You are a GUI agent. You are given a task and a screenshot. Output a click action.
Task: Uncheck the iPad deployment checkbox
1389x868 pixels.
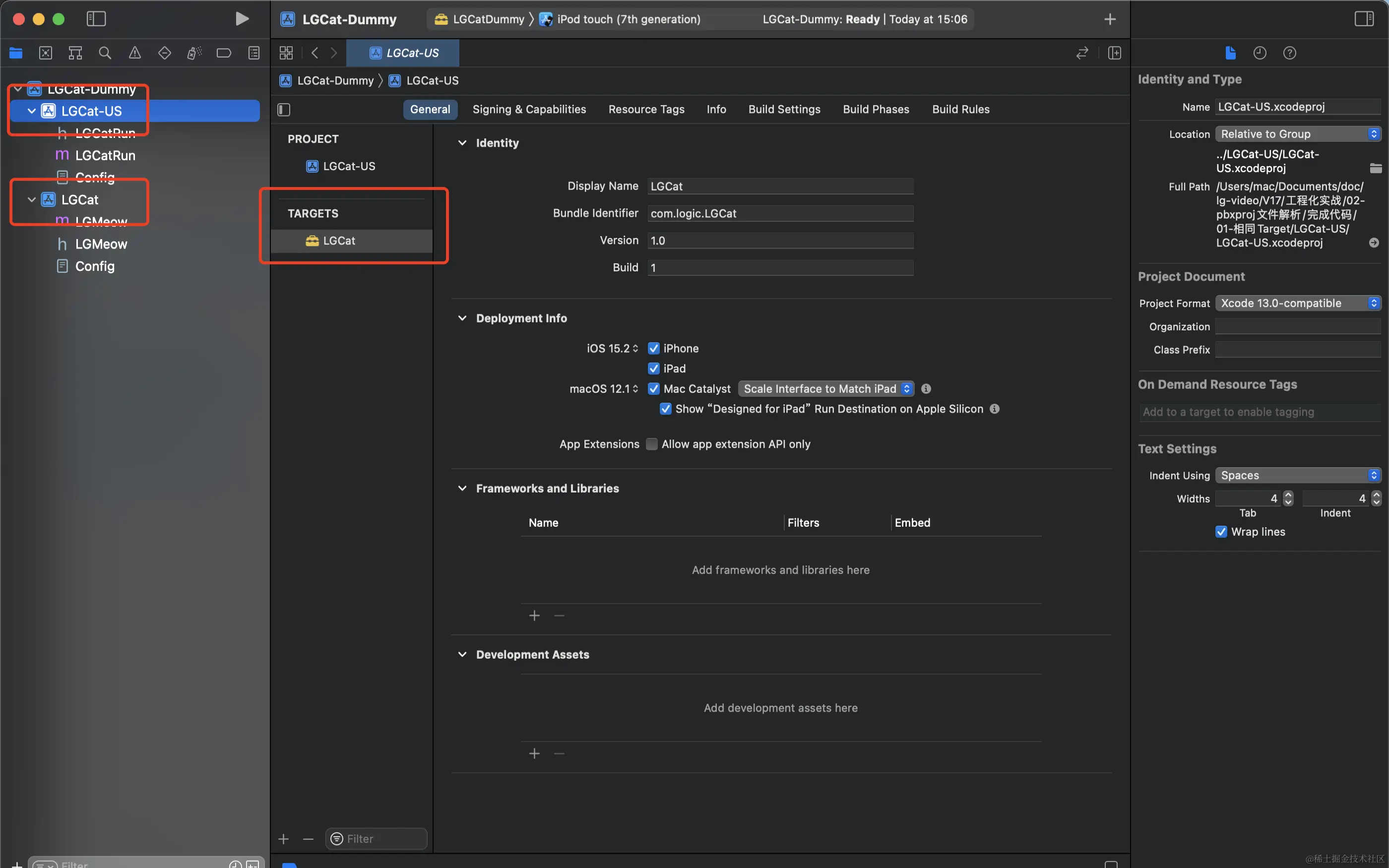click(x=653, y=369)
